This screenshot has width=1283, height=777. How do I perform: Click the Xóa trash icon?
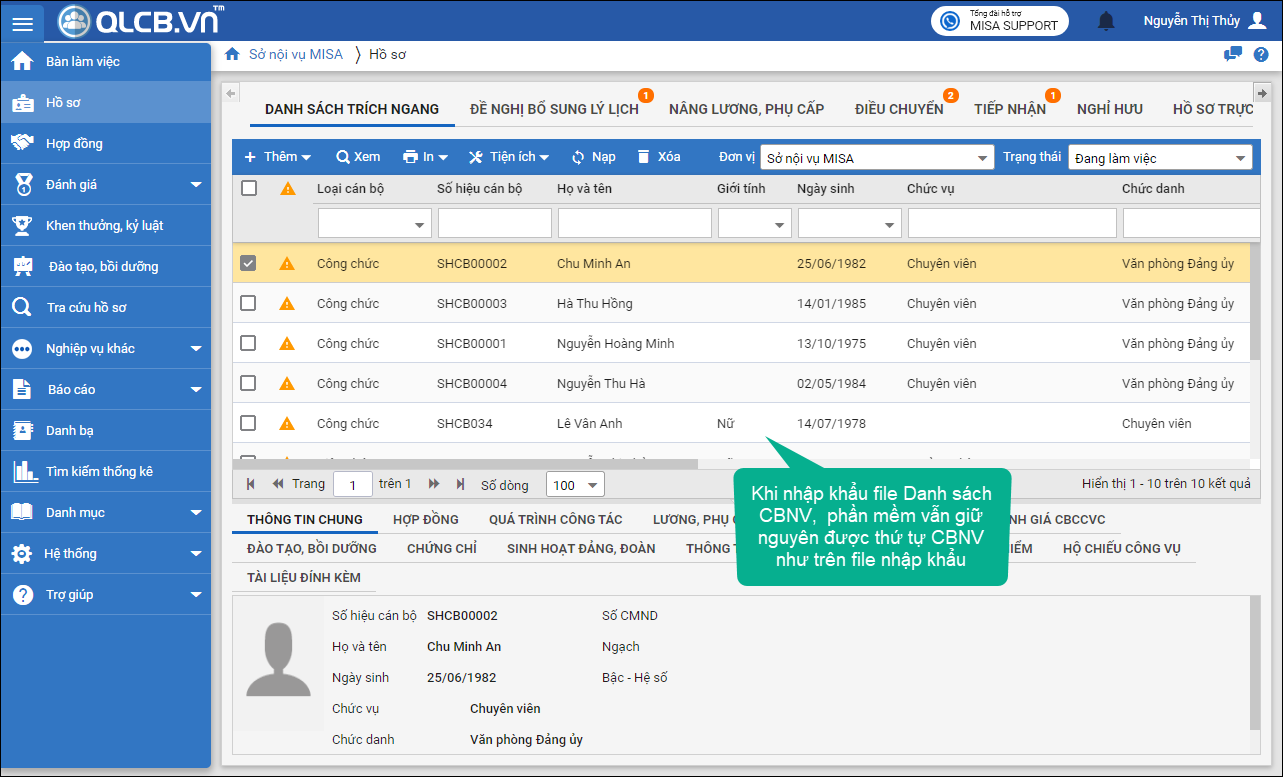point(644,157)
